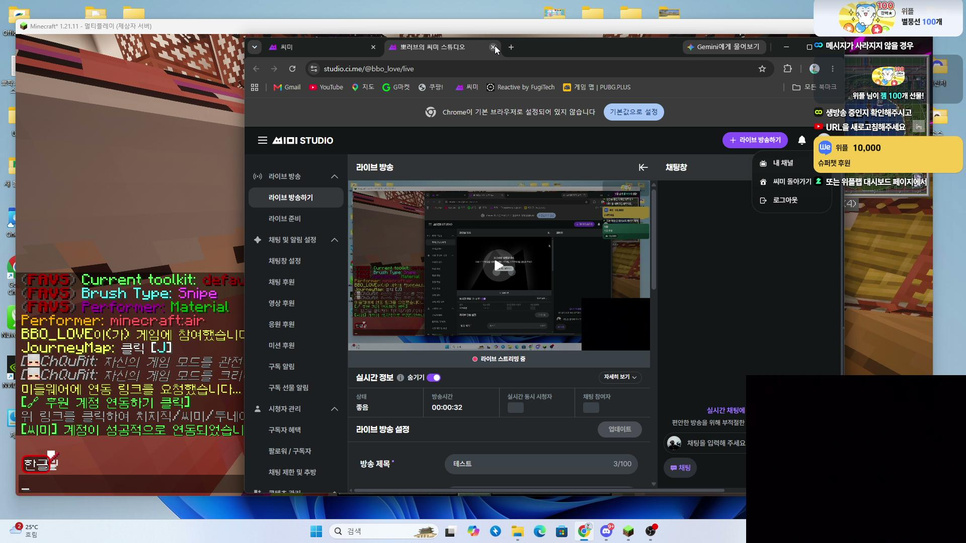Click the 방송 제목 input field
Viewport: 966px width, 543px height.
(542, 464)
